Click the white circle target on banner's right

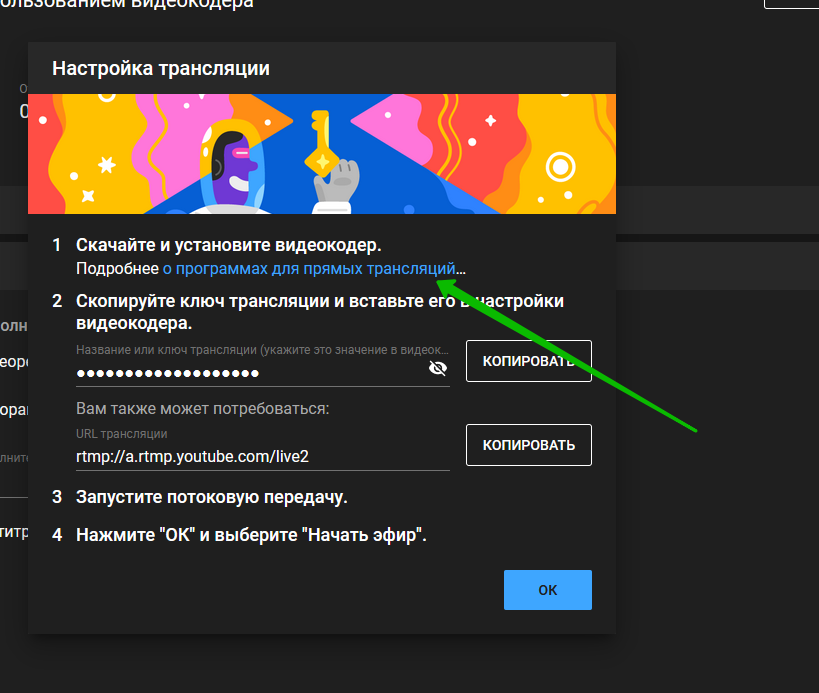click(563, 167)
